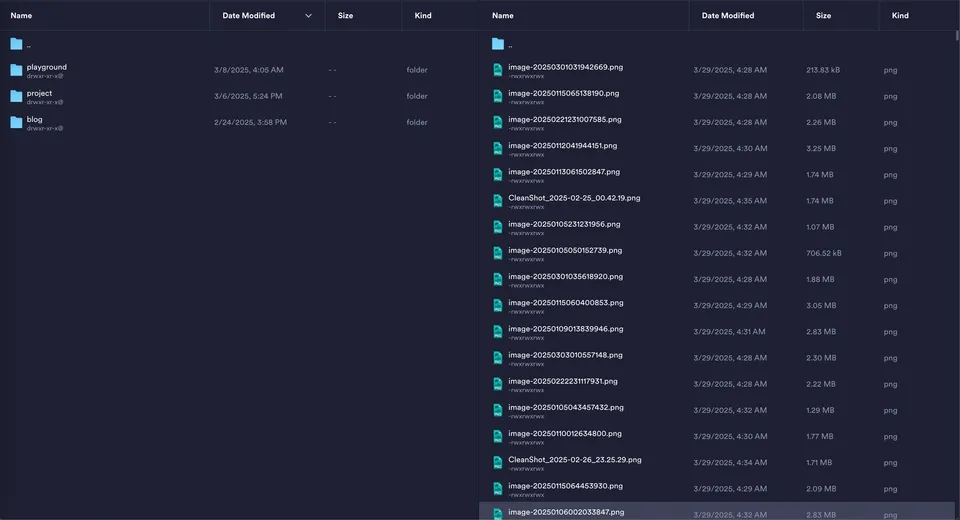
Task: Select file name CleanShot_2025-02-25_00.42.19.png
Action: coord(574,198)
